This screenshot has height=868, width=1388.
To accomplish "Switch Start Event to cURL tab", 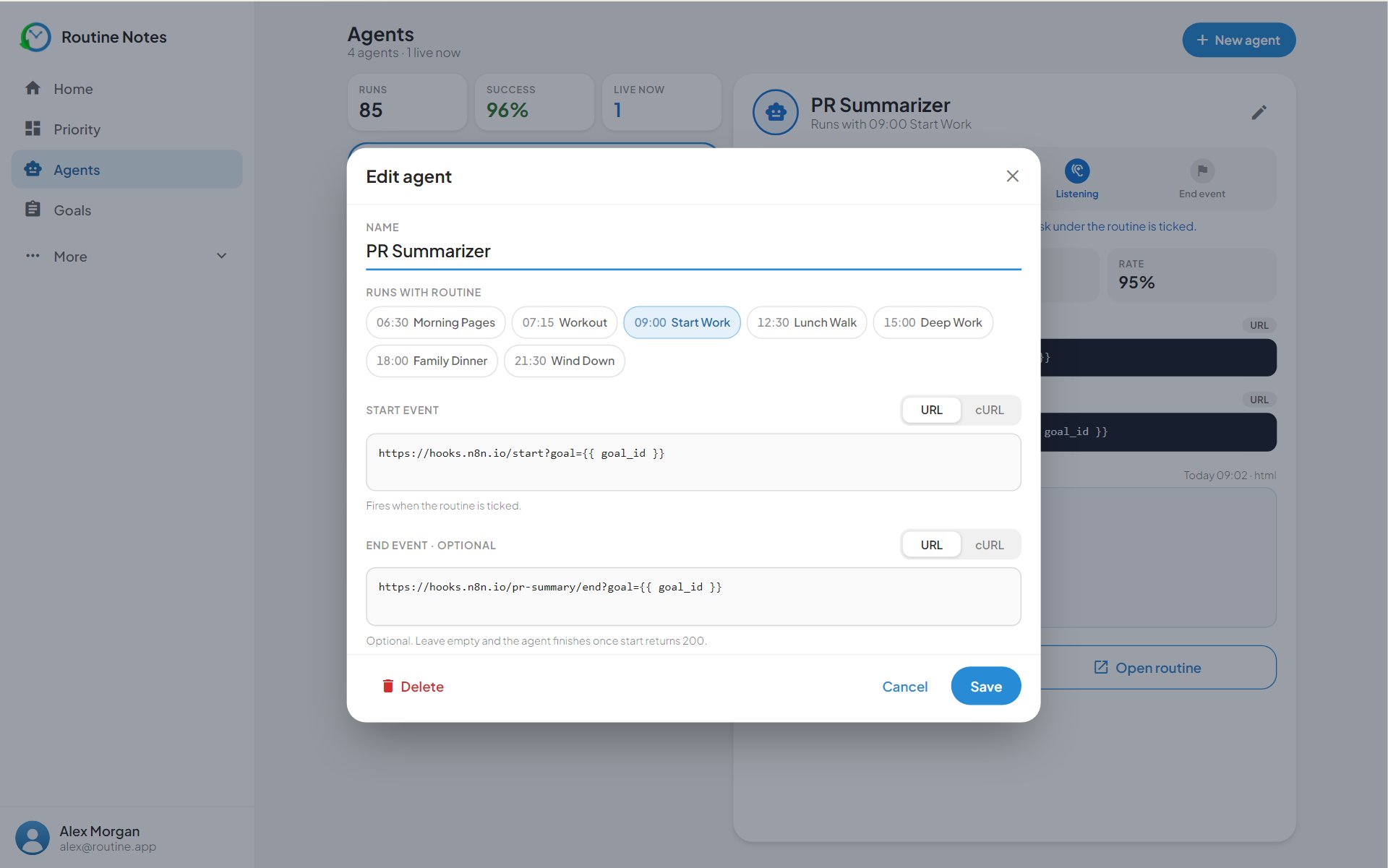I will coord(989,410).
